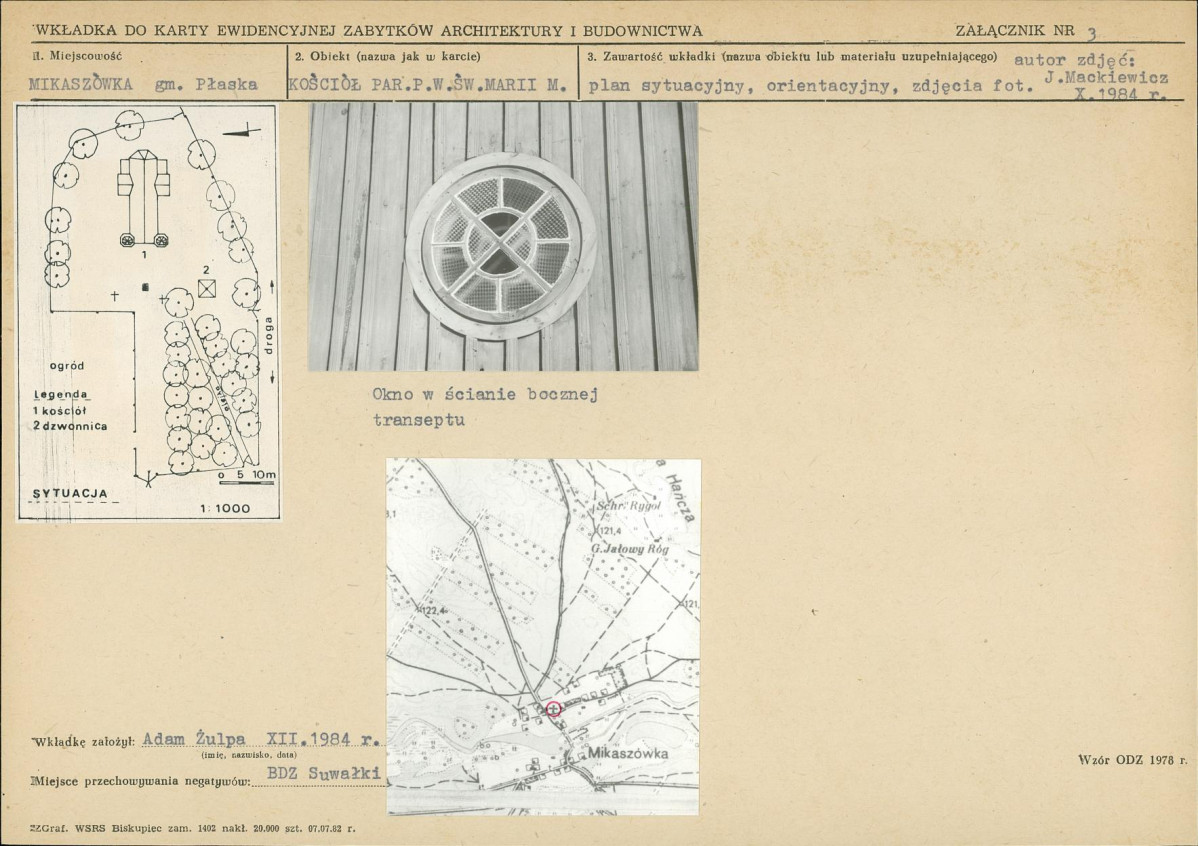Click the 1:1000 scale text on the plan
The height and width of the screenshot is (846, 1198).
point(225,508)
